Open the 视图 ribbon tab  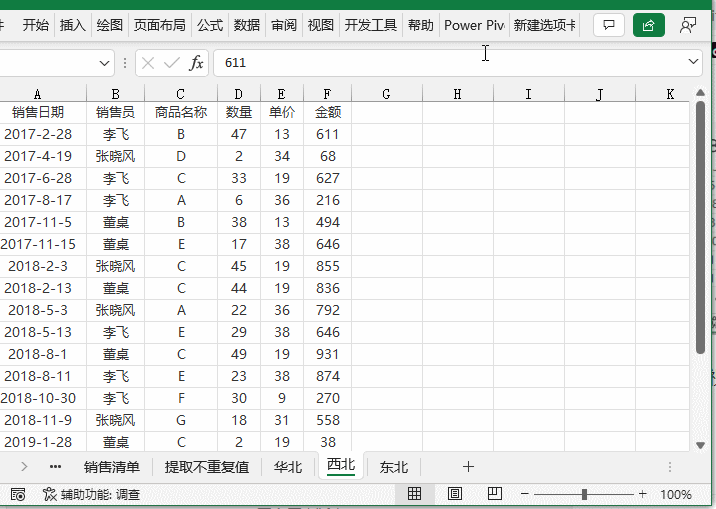coord(321,25)
